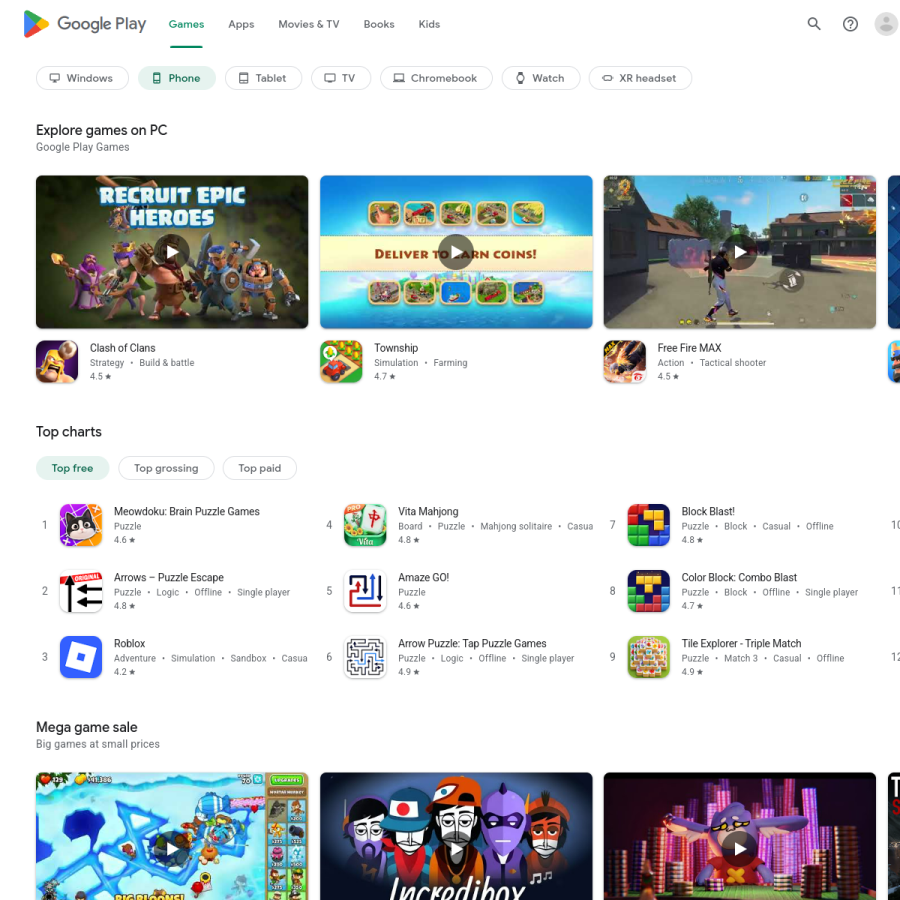
Task: Open the search icon in header
Action: click(x=813, y=24)
